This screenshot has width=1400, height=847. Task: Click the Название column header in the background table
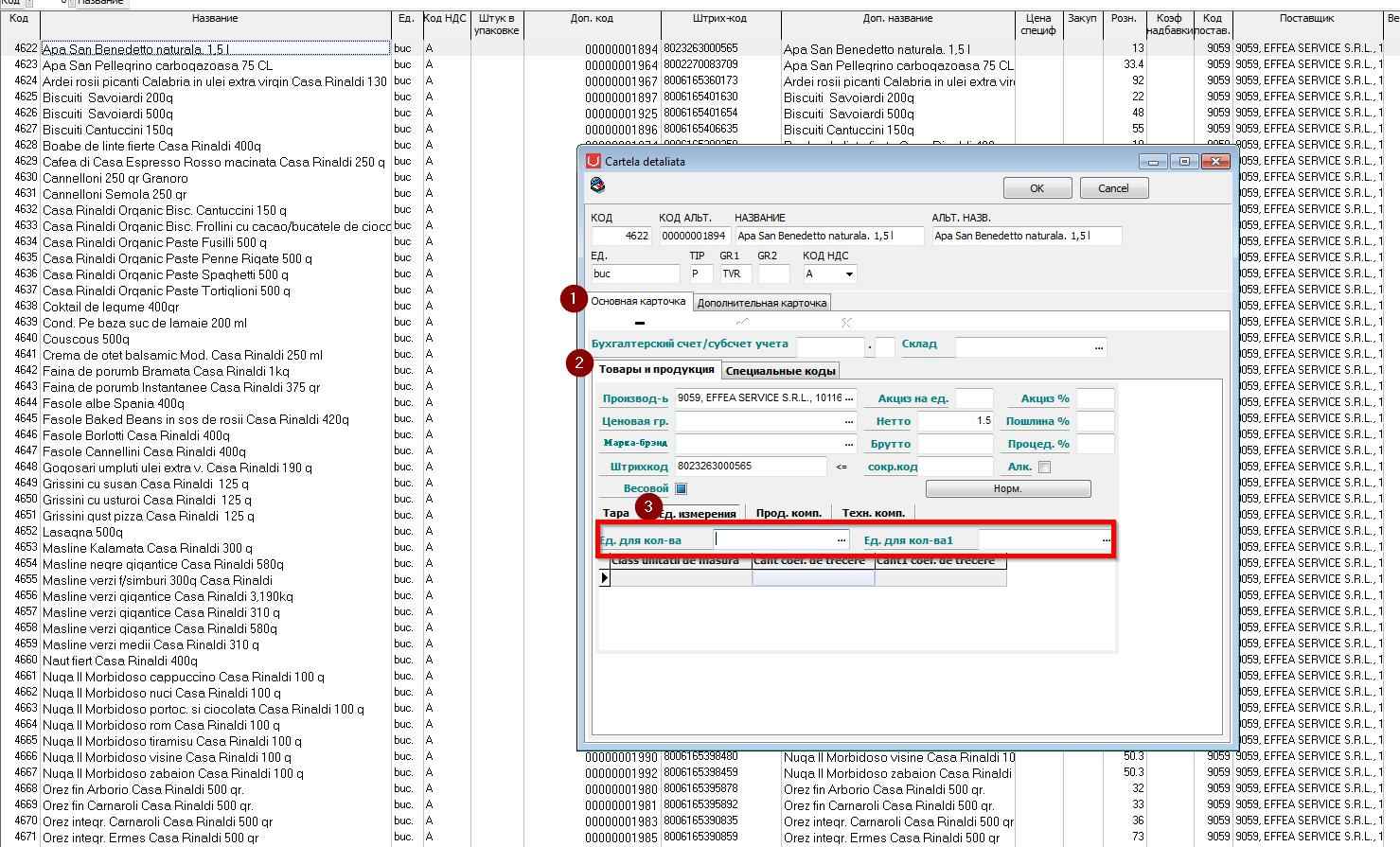pyautogui.click(x=215, y=25)
